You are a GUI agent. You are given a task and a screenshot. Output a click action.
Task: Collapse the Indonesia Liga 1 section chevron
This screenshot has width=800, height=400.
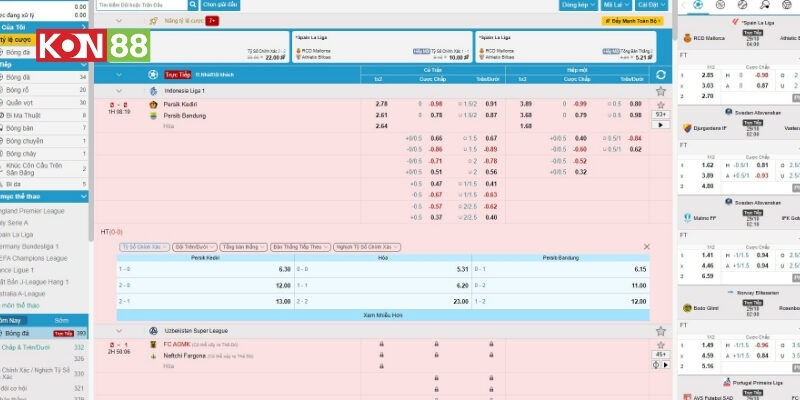pos(120,91)
